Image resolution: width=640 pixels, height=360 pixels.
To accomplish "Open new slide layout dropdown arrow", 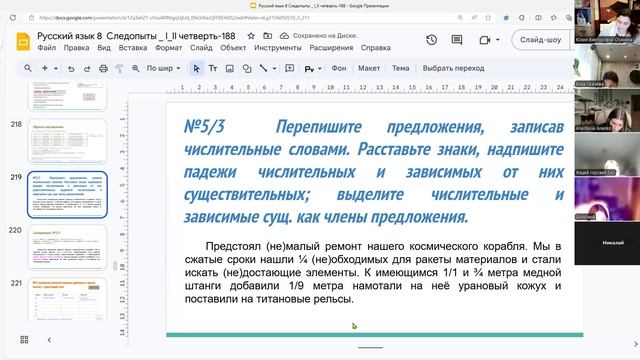I will [56, 69].
